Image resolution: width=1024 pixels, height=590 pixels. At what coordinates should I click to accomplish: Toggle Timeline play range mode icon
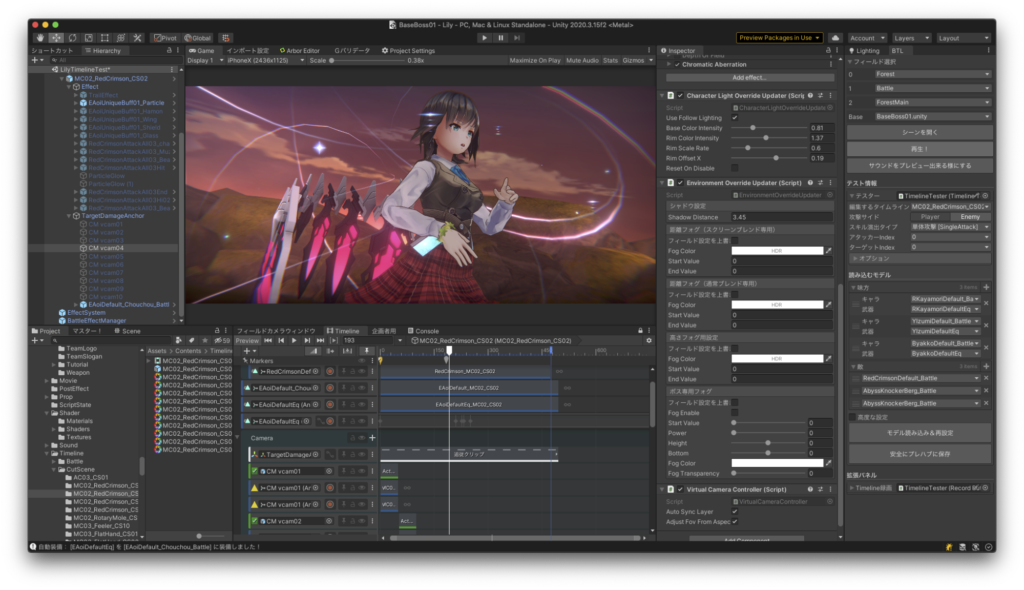click(x=334, y=340)
